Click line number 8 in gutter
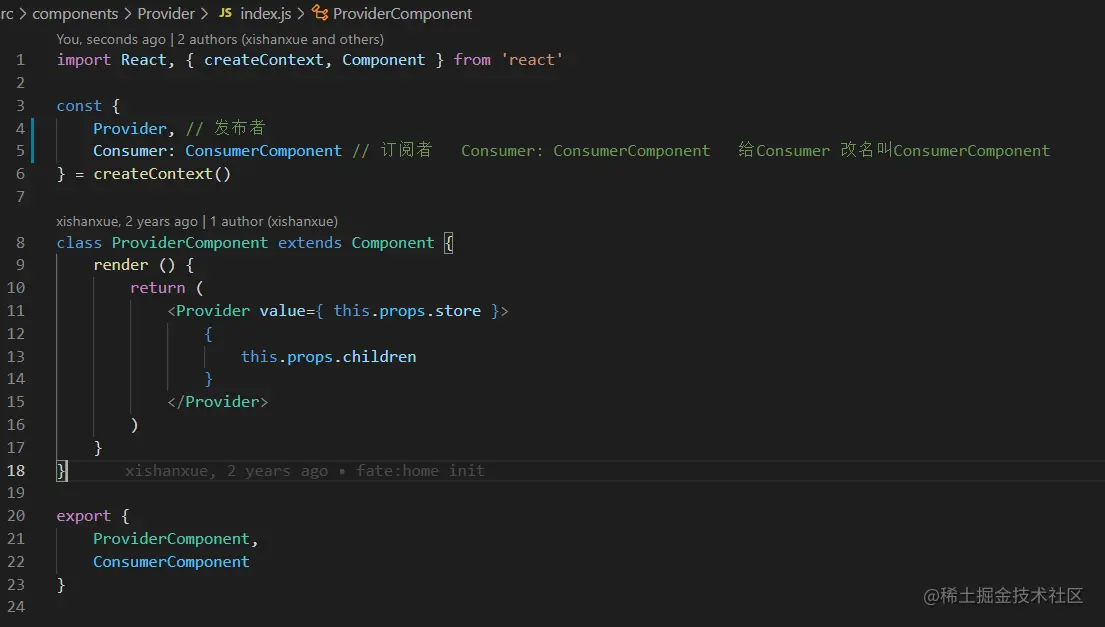Image resolution: width=1105 pixels, height=627 pixels. pos(20,242)
